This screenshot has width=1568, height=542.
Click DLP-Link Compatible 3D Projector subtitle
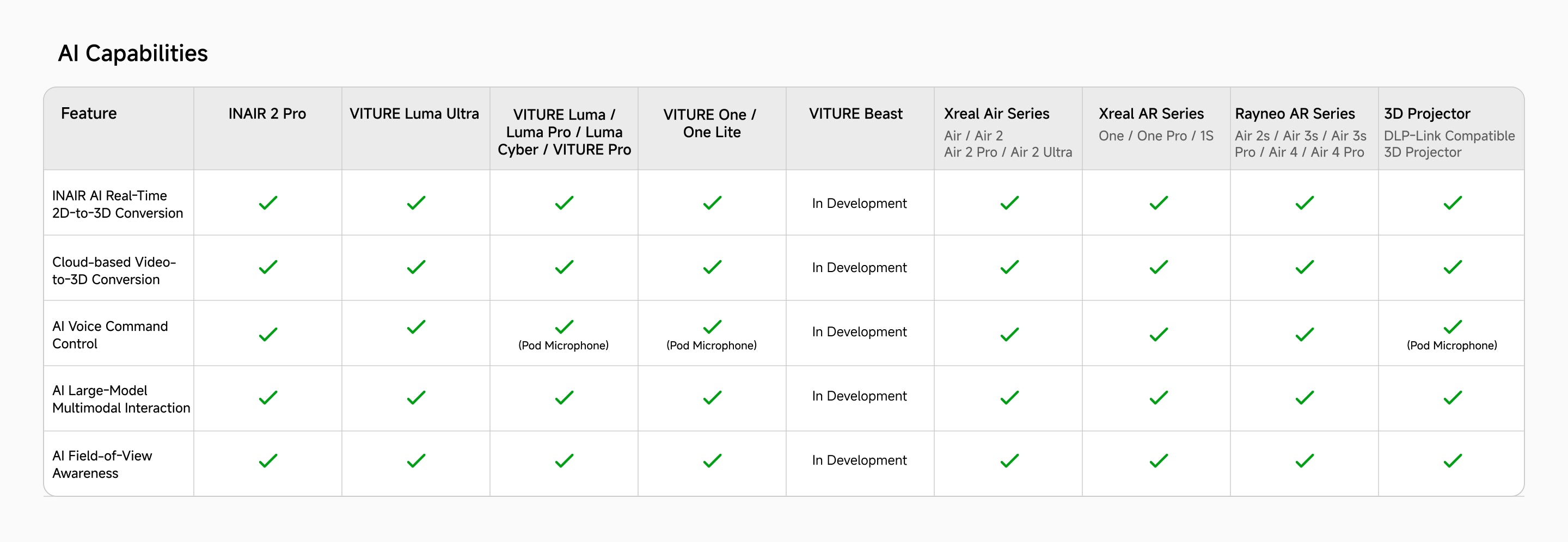[x=1449, y=144]
